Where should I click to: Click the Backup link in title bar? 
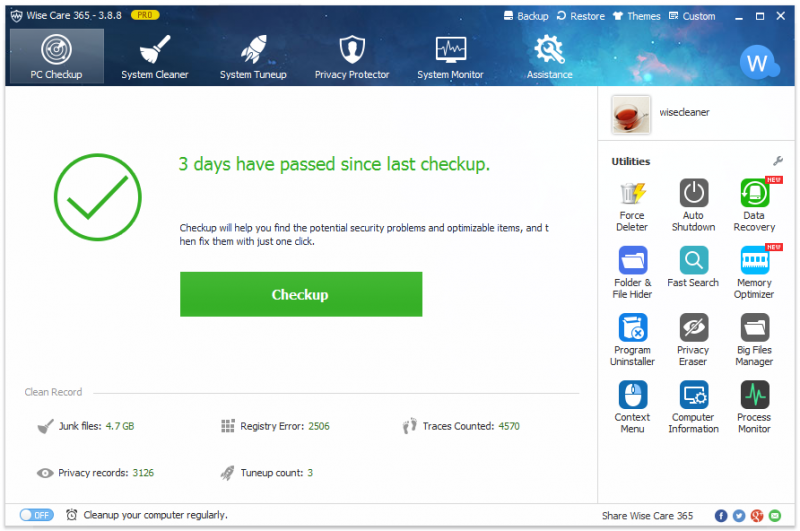point(526,16)
